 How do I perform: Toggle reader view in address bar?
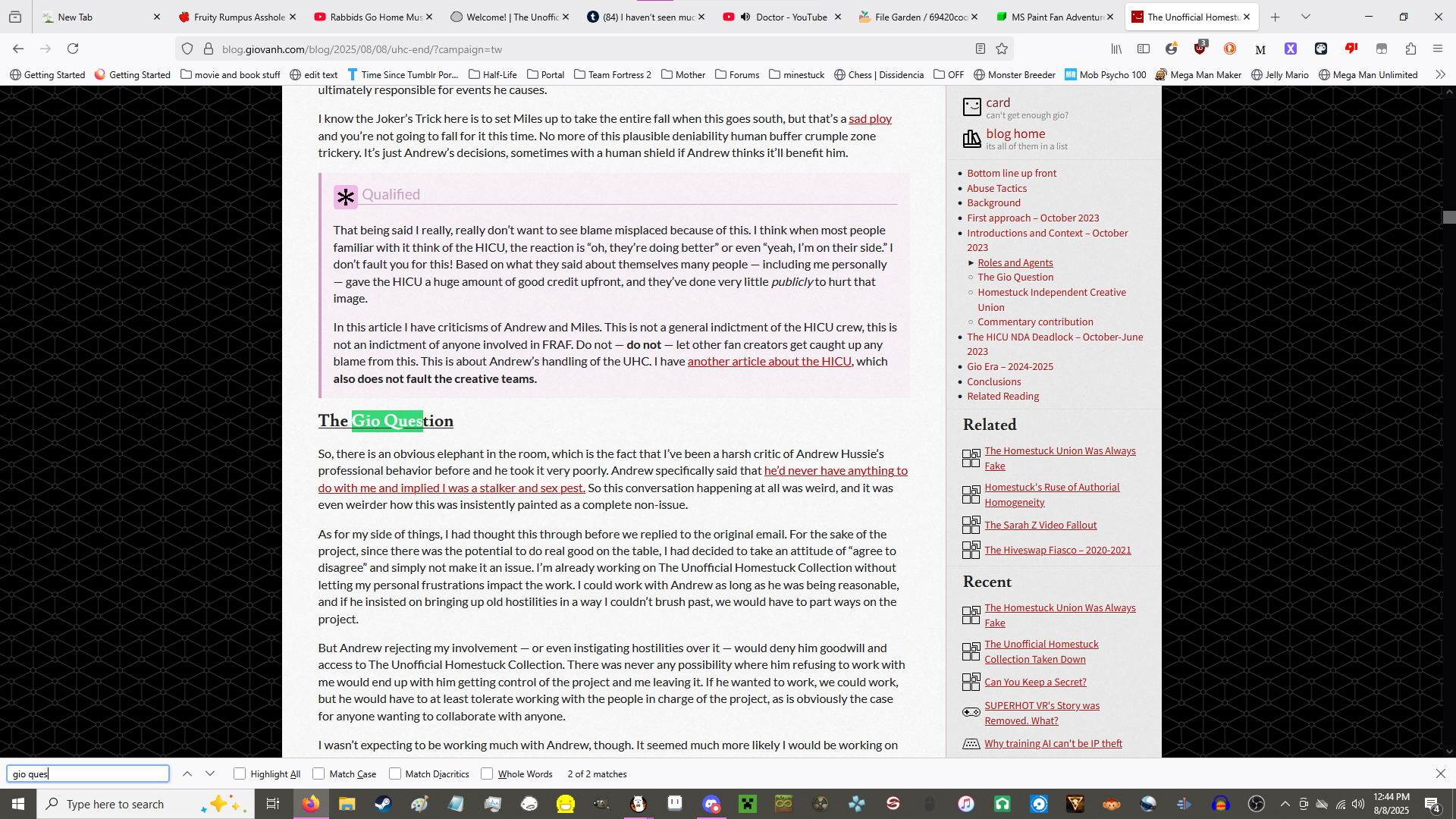(x=981, y=49)
